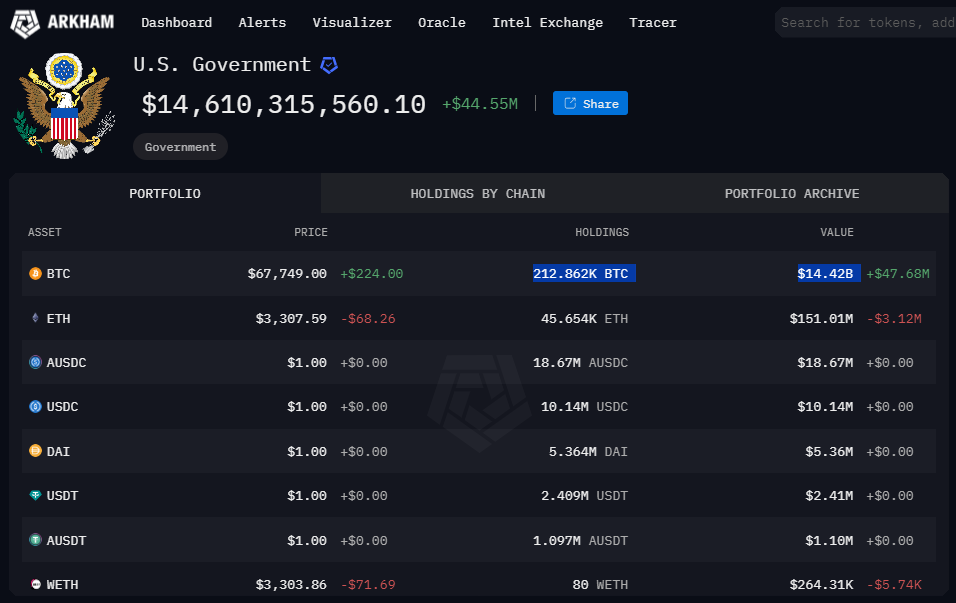This screenshot has width=956, height=603.
Task: Click the AUSDT token icon
Action: pos(35,540)
